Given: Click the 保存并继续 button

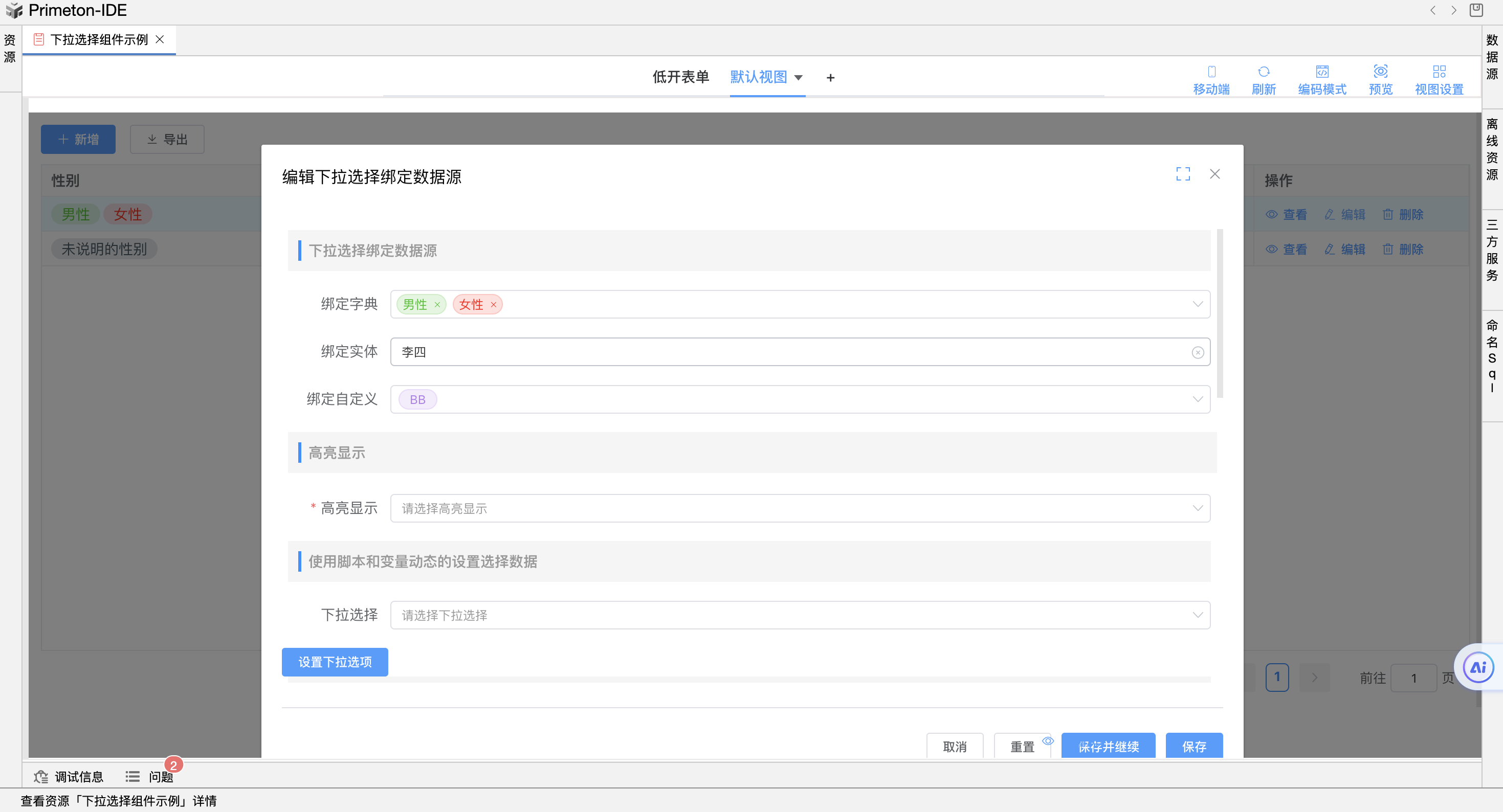Looking at the screenshot, I should [1108, 746].
